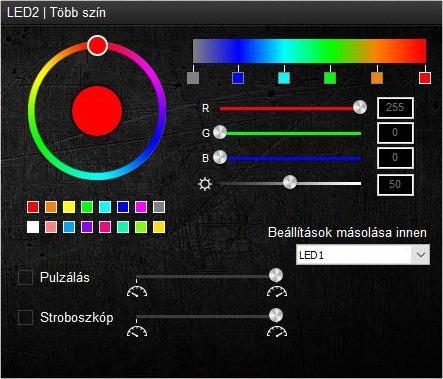Pick the light pink preset swatch
443x379 pixels.
pos(51,227)
